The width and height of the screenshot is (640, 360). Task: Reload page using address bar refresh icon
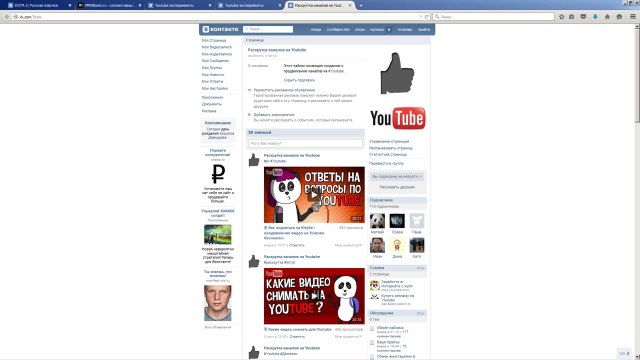[x=427, y=17]
